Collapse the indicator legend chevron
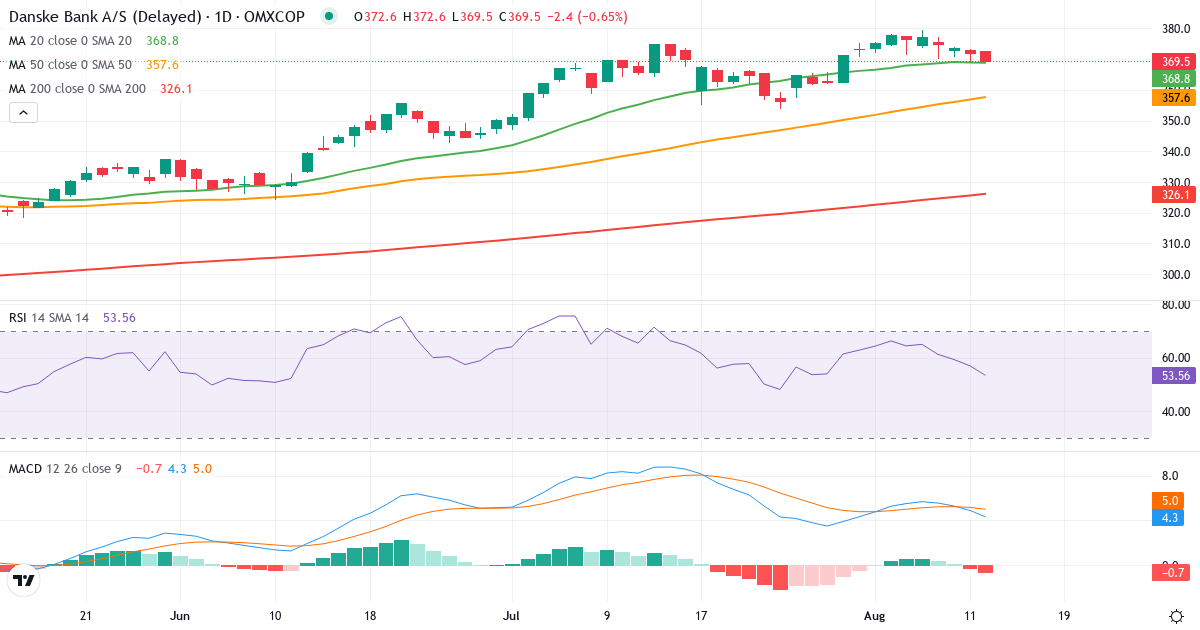This screenshot has width=1200, height=630. point(23,113)
